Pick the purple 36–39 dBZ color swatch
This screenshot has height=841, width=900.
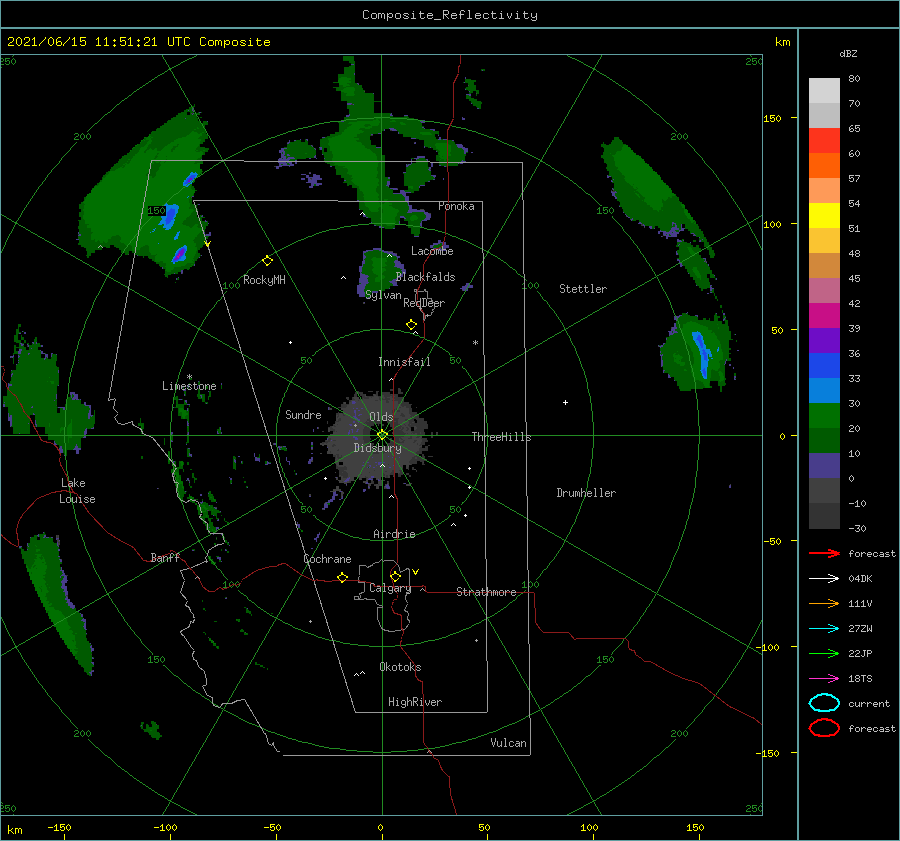[824, 340]
